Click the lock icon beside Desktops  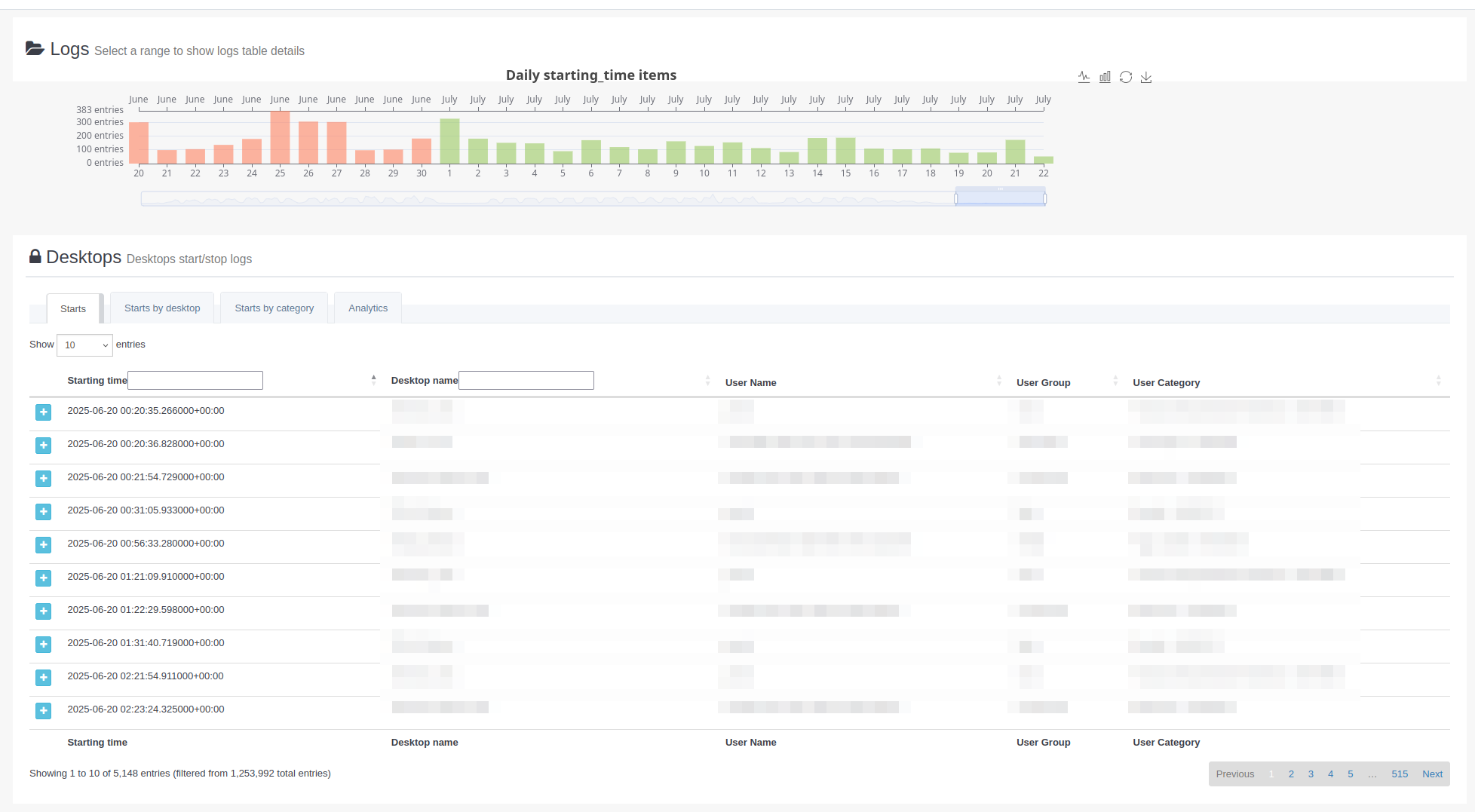pyautogui.click(x=35, y=257)
